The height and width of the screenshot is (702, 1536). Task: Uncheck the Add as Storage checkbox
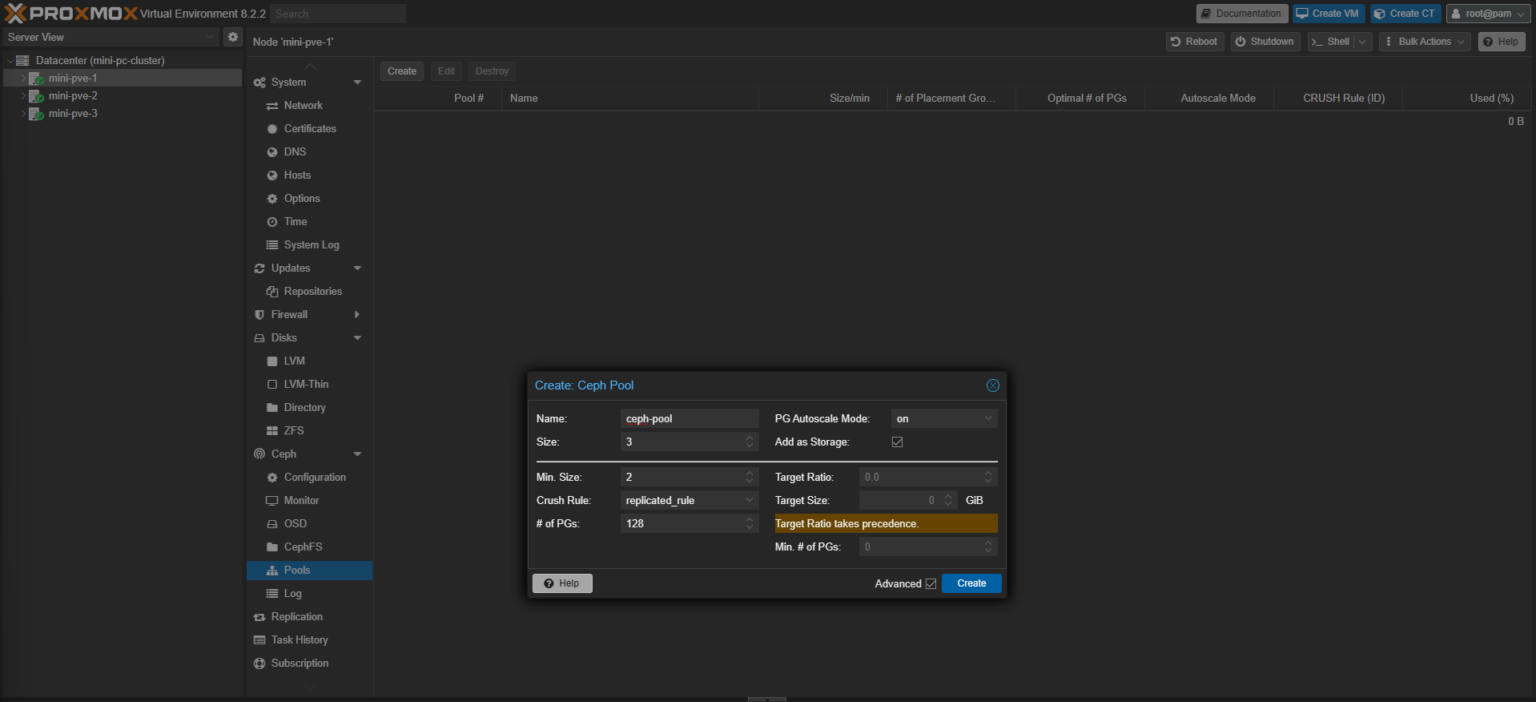(897, 441)
